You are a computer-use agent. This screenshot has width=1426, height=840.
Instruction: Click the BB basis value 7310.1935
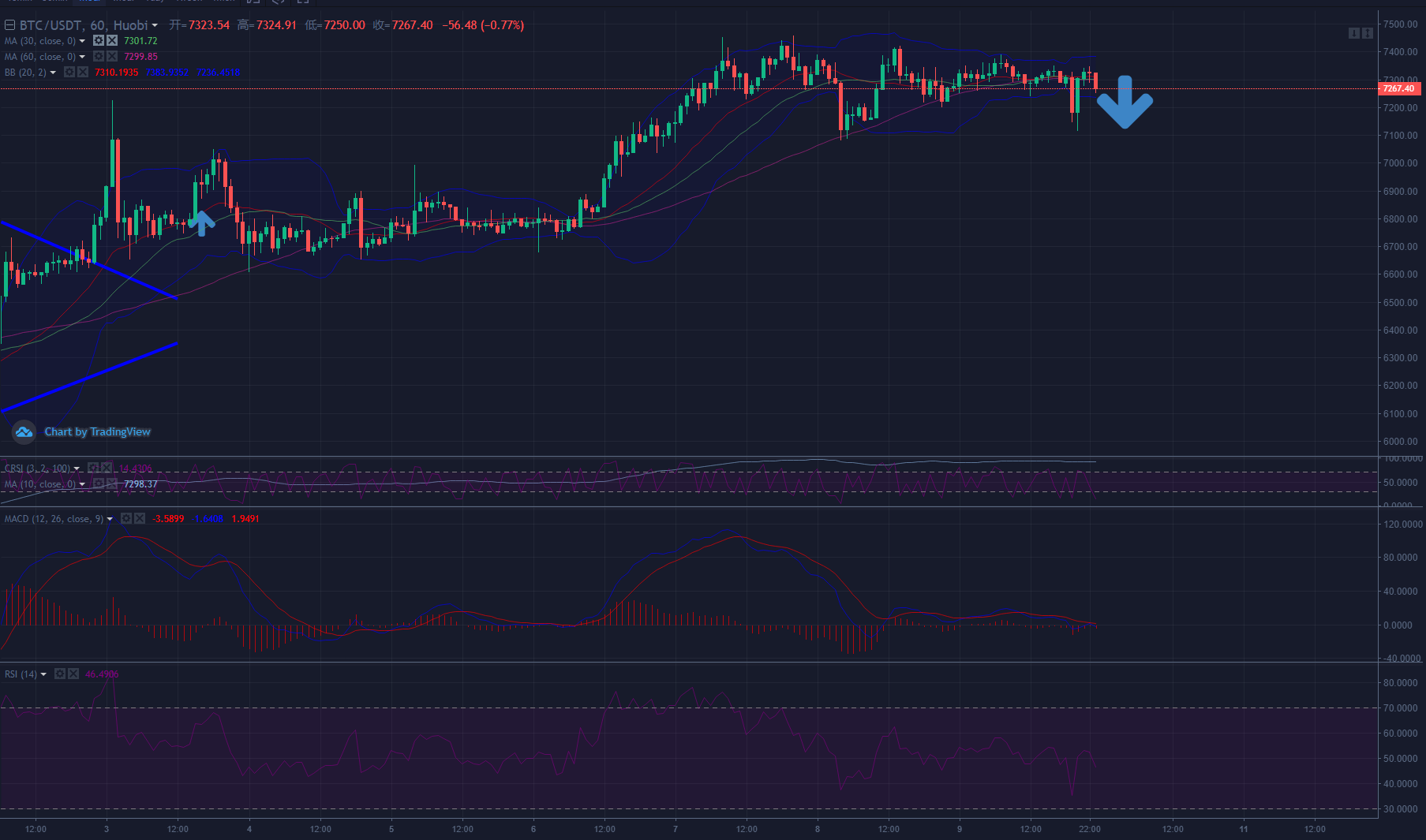[x=117, y=73]
